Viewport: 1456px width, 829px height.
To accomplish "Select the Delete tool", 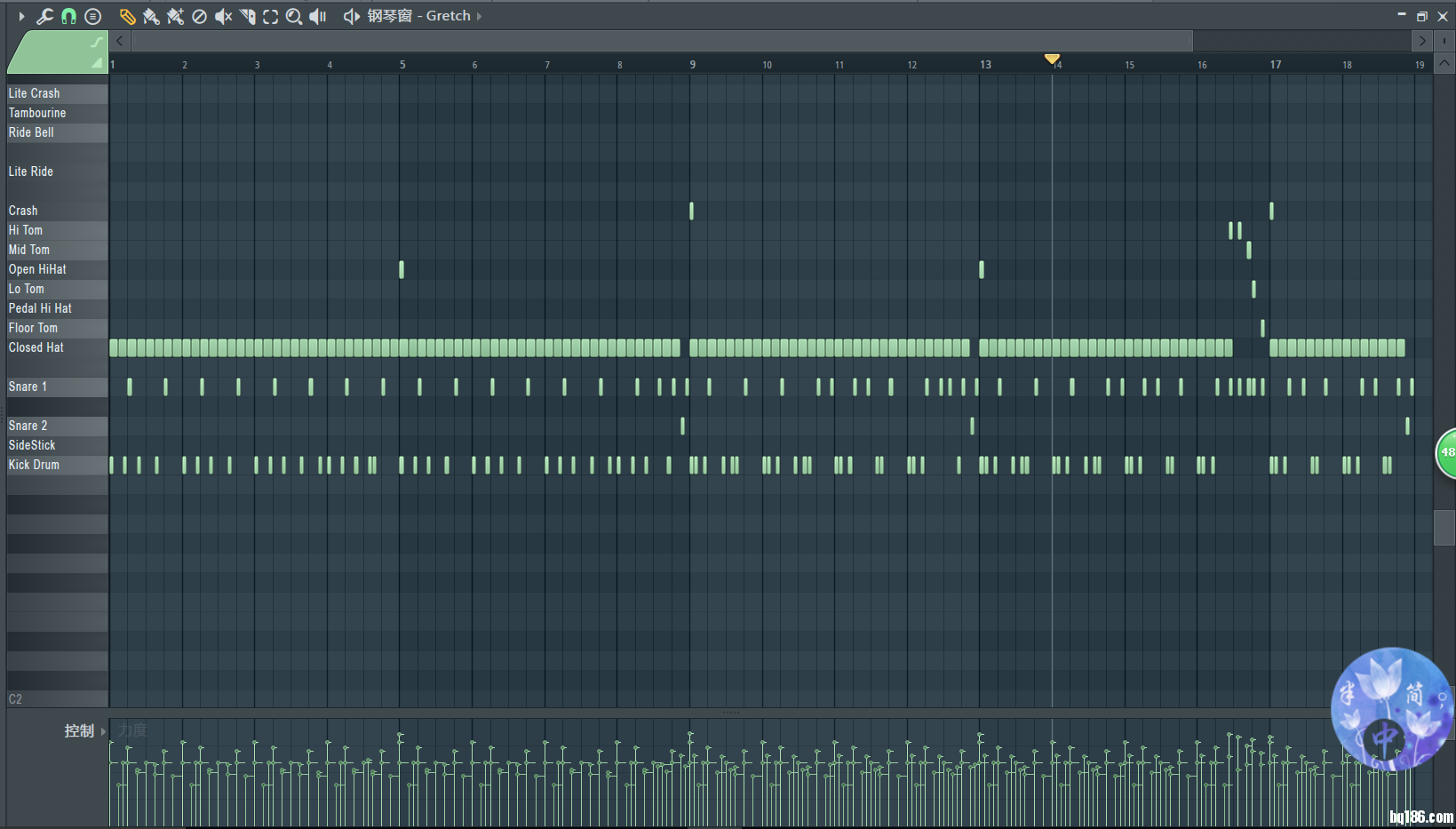I will coord(200,16).
